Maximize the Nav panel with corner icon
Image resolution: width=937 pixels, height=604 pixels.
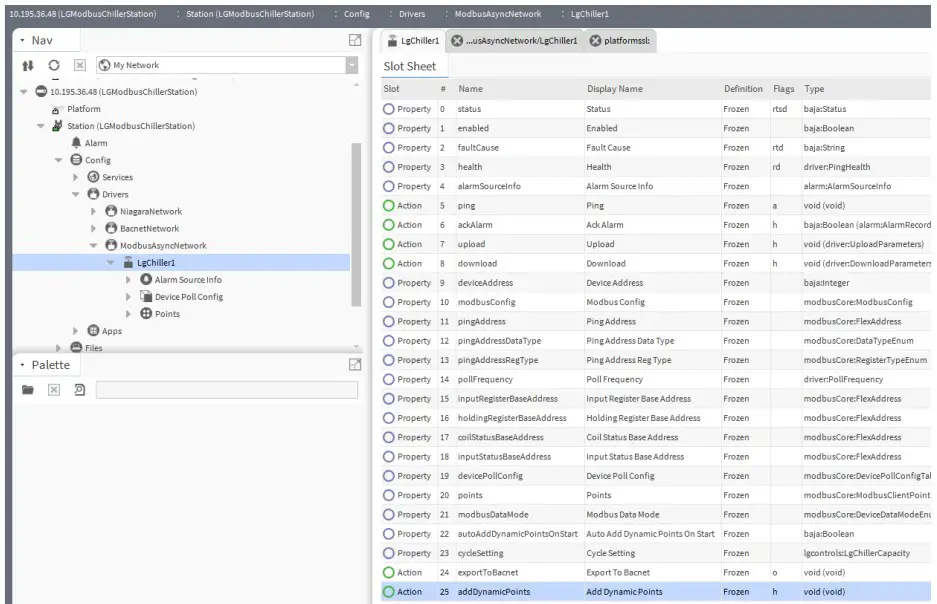[354, 40]
